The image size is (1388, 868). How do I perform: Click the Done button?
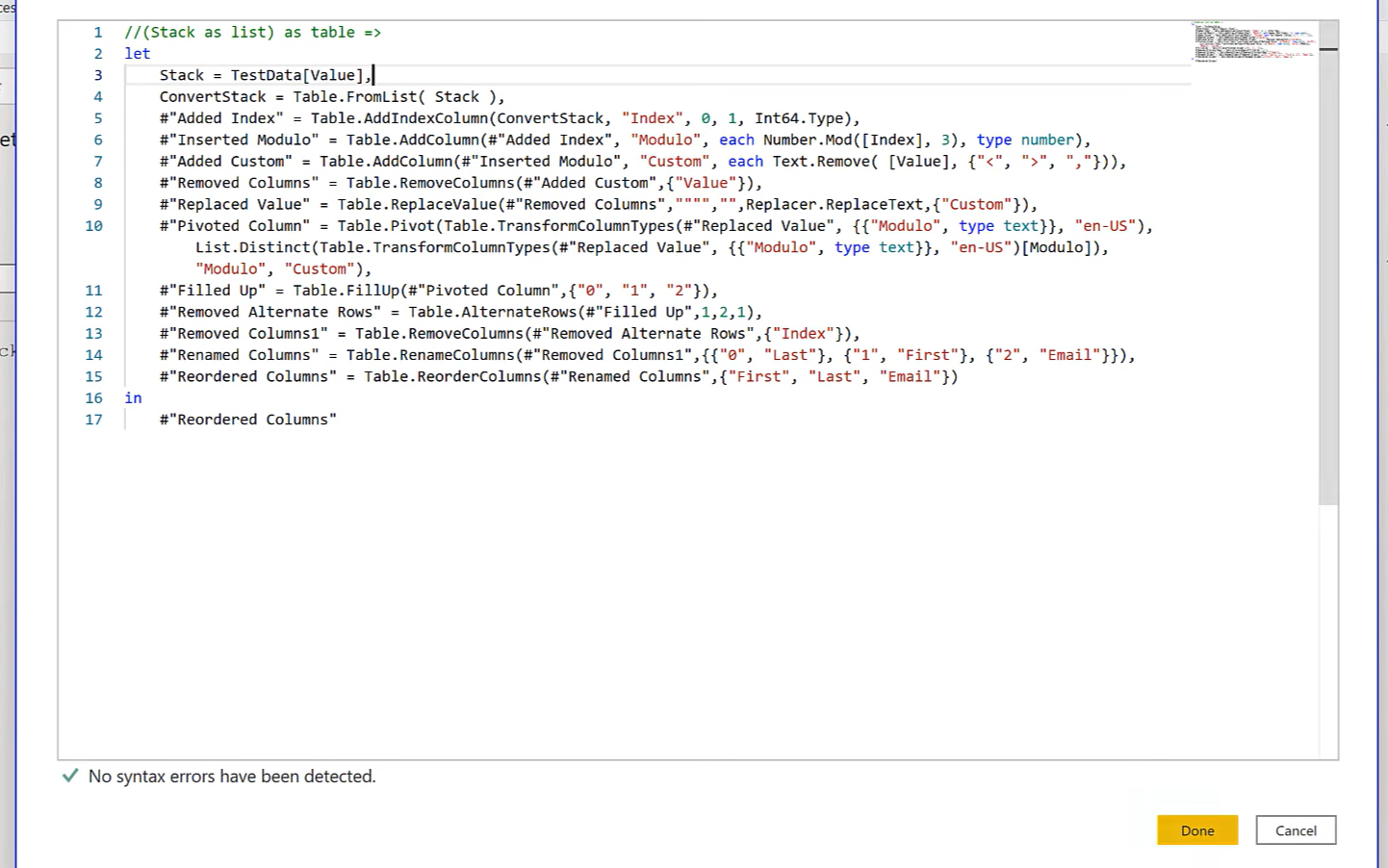click(1197, 830)
